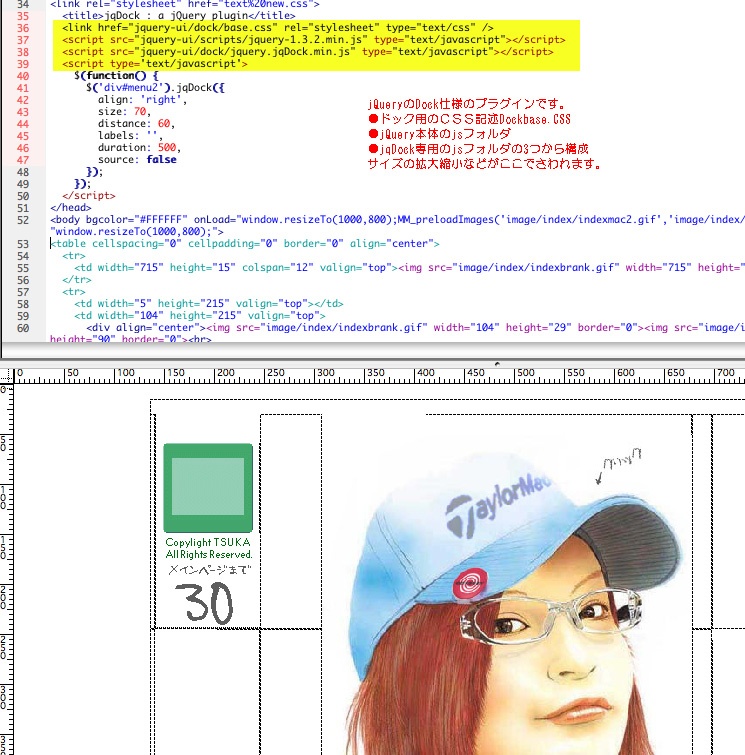Click the 'Copylight TSUKA' text in Design view
The width and height of the screenshot is (745, 755).
click(208, 542)
